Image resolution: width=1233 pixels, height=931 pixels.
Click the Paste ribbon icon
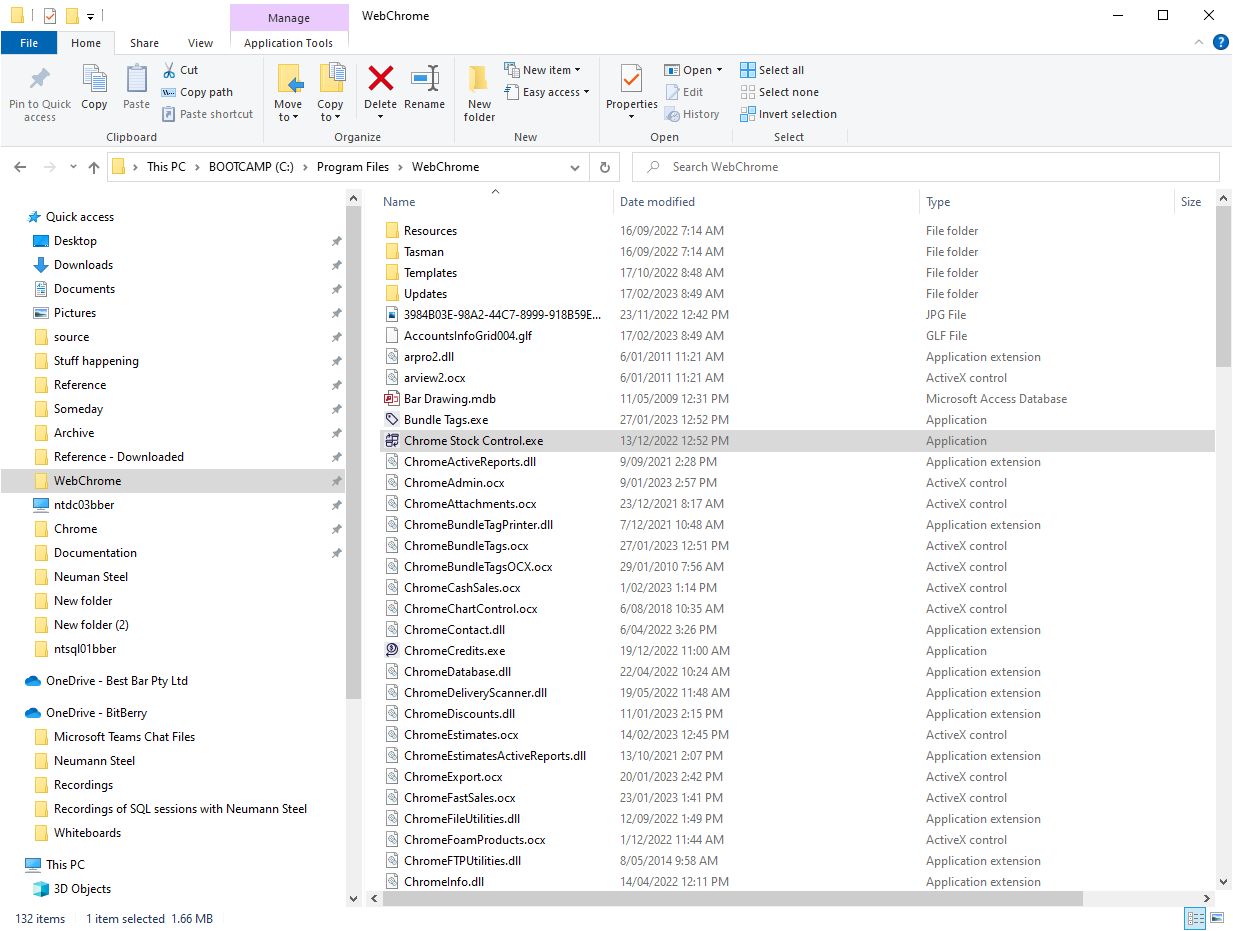(137, 79)
